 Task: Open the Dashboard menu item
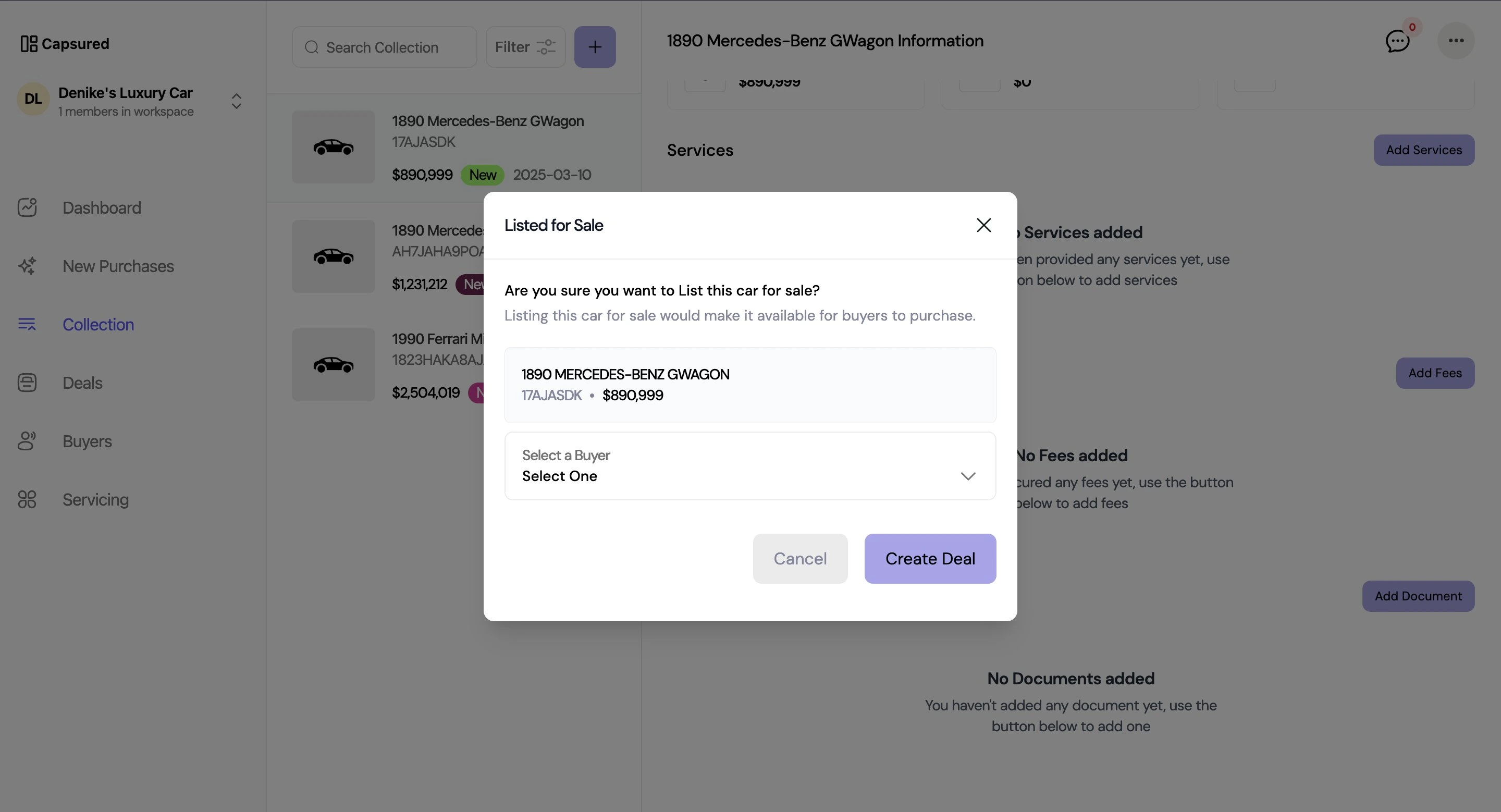pos(102,207)
